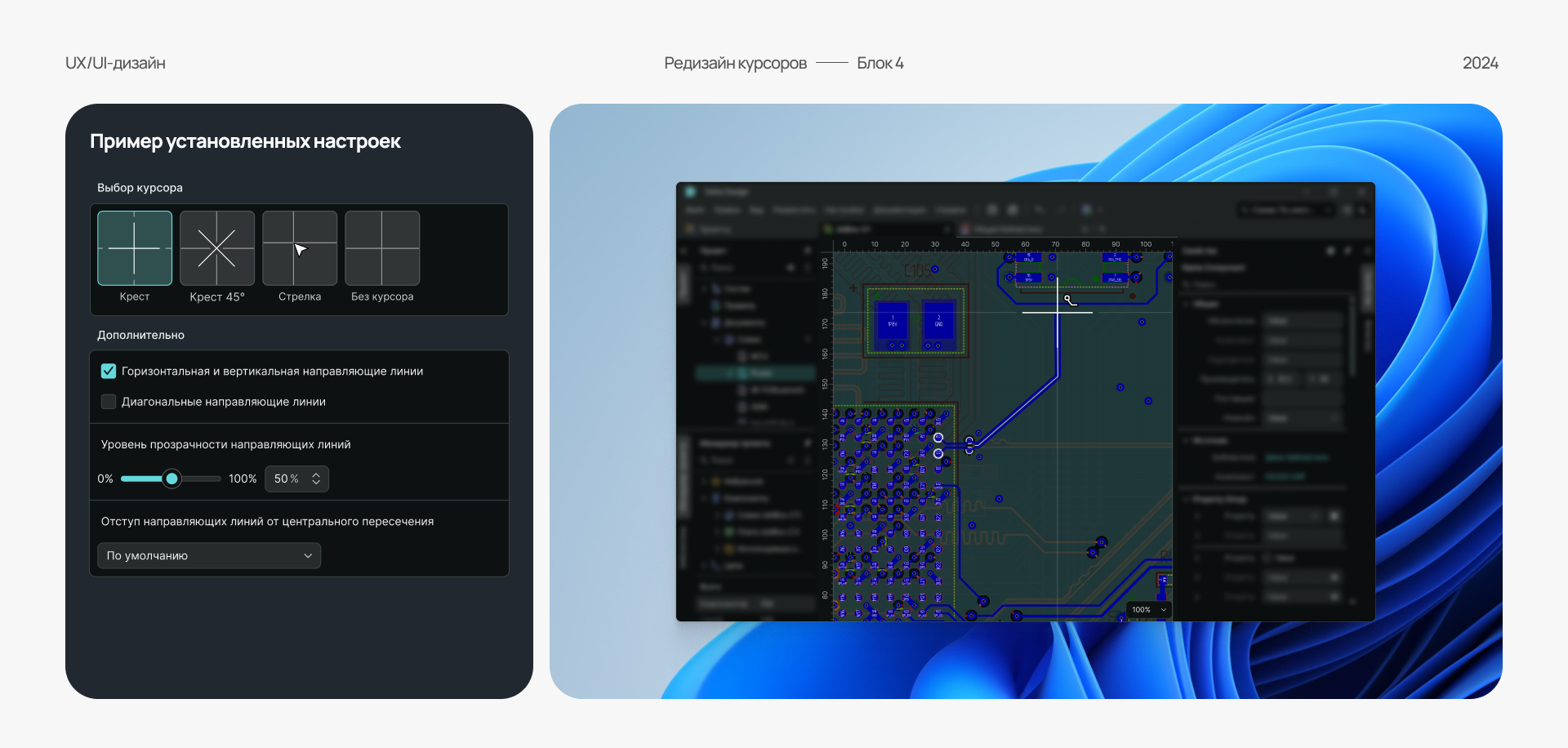Viewport: 1568px width, 748px height.
Task: Enable the "Диагональные направляющие линии" checkbox
Action: pyautogui.click(x=108, y=402)
